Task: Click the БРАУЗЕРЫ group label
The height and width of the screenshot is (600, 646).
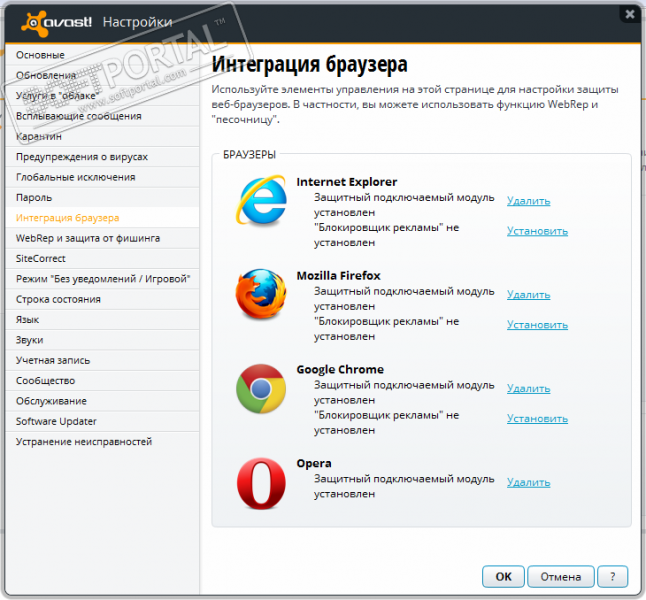Action: pyautogui.click(x=249, y=155)
